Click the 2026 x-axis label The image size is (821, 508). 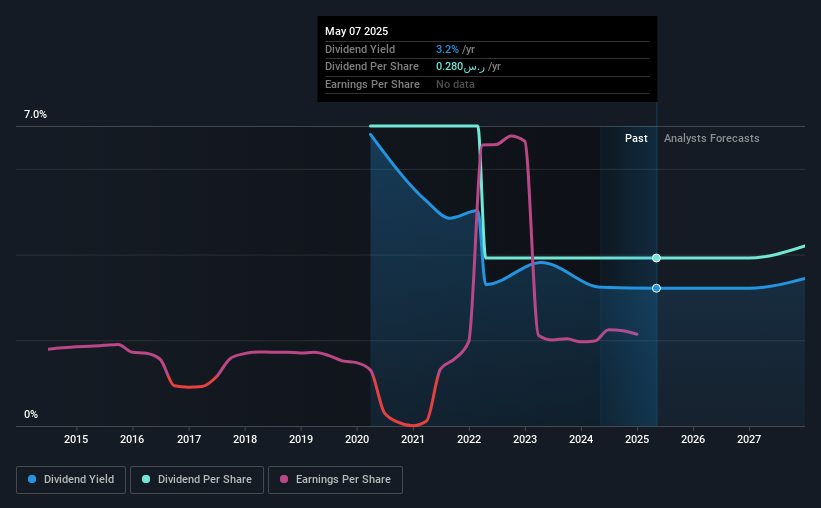tap(693, 439)
